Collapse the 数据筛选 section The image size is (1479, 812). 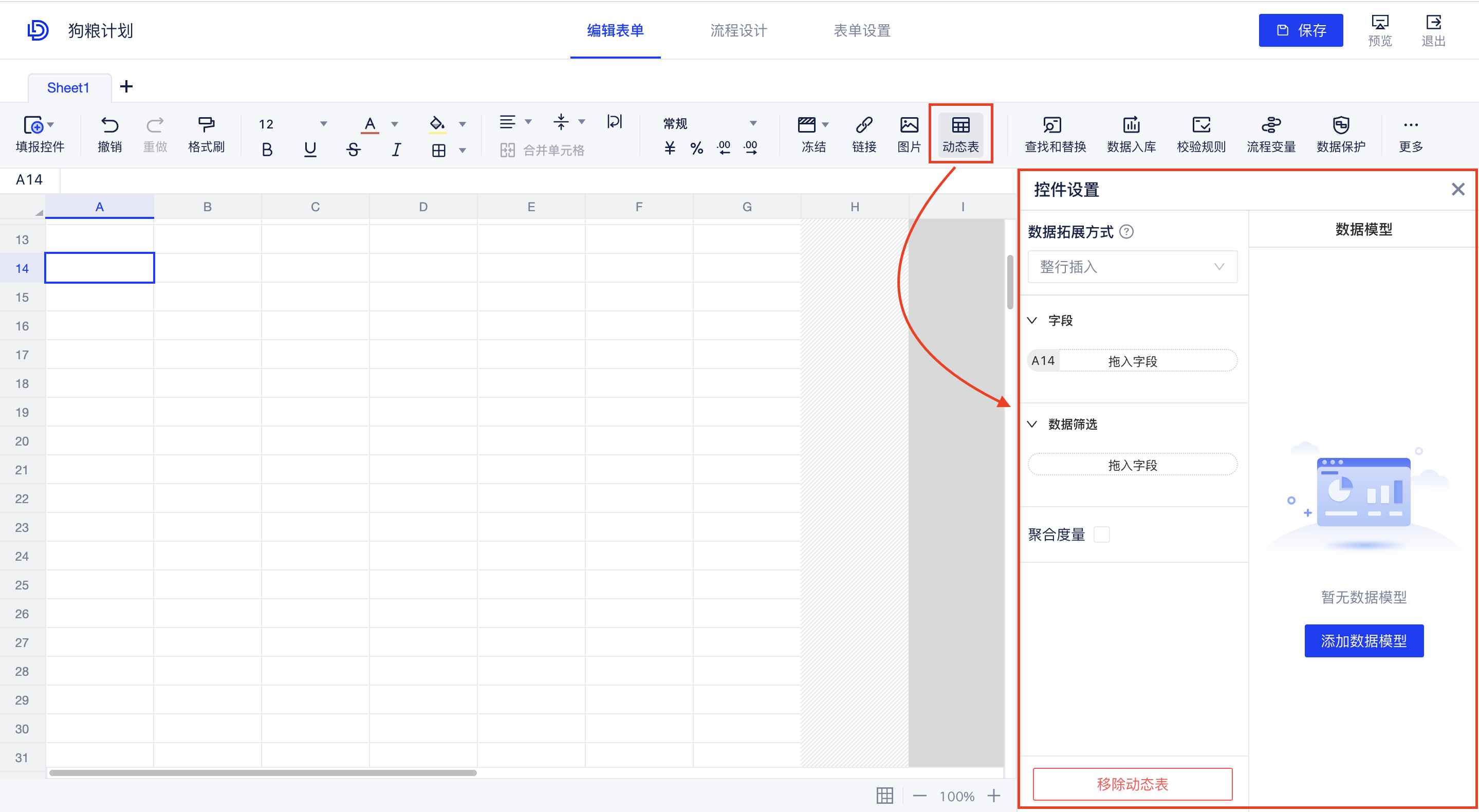click(x=1032, y=424)
